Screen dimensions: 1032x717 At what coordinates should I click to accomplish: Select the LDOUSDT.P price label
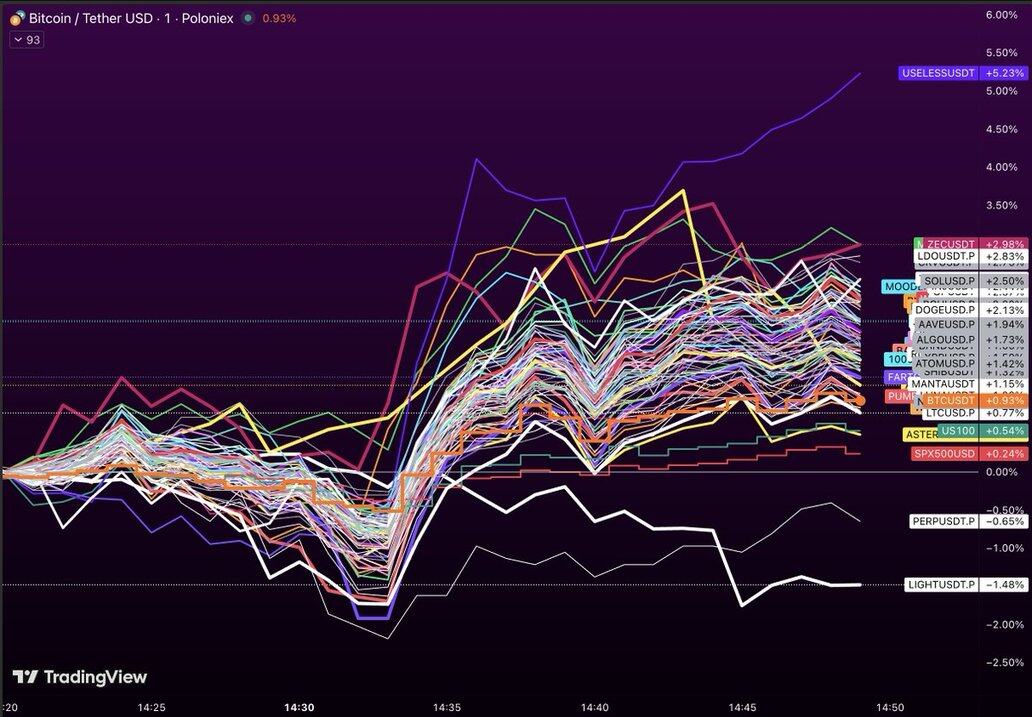coord(945,256)
